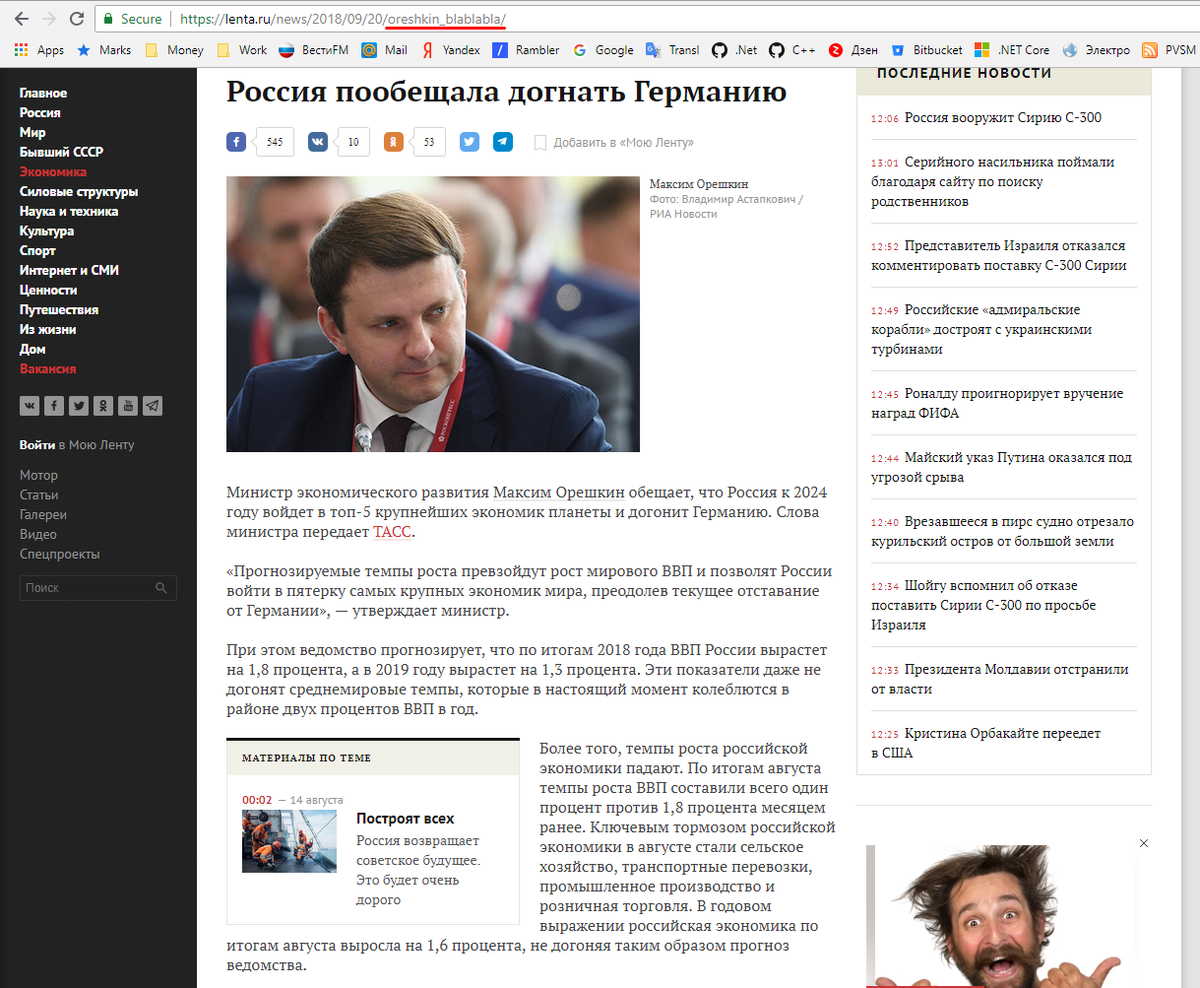The width and height of the screenshot is (1200, 988).
Task: Click the Максим Орешкин article photo
Action: coord(433,314)
